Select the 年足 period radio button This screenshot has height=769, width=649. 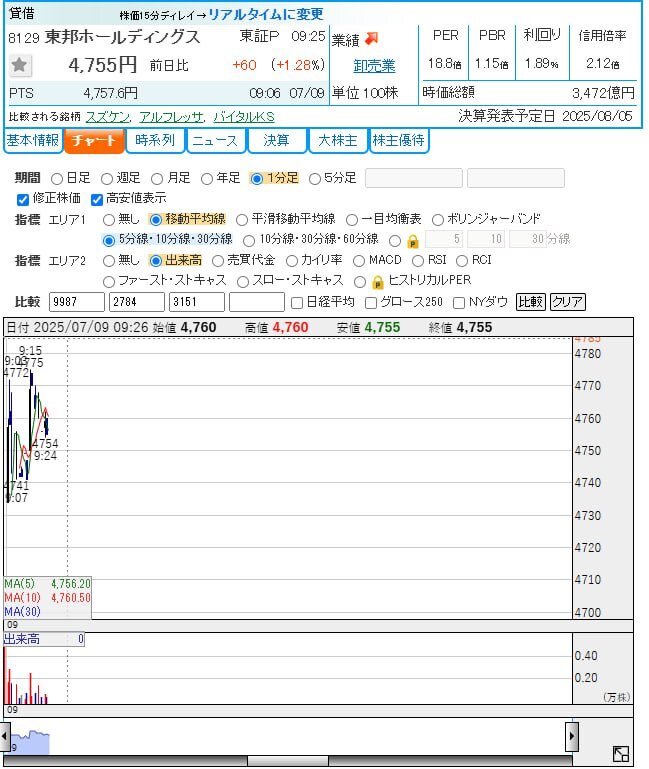click(207, 179)
